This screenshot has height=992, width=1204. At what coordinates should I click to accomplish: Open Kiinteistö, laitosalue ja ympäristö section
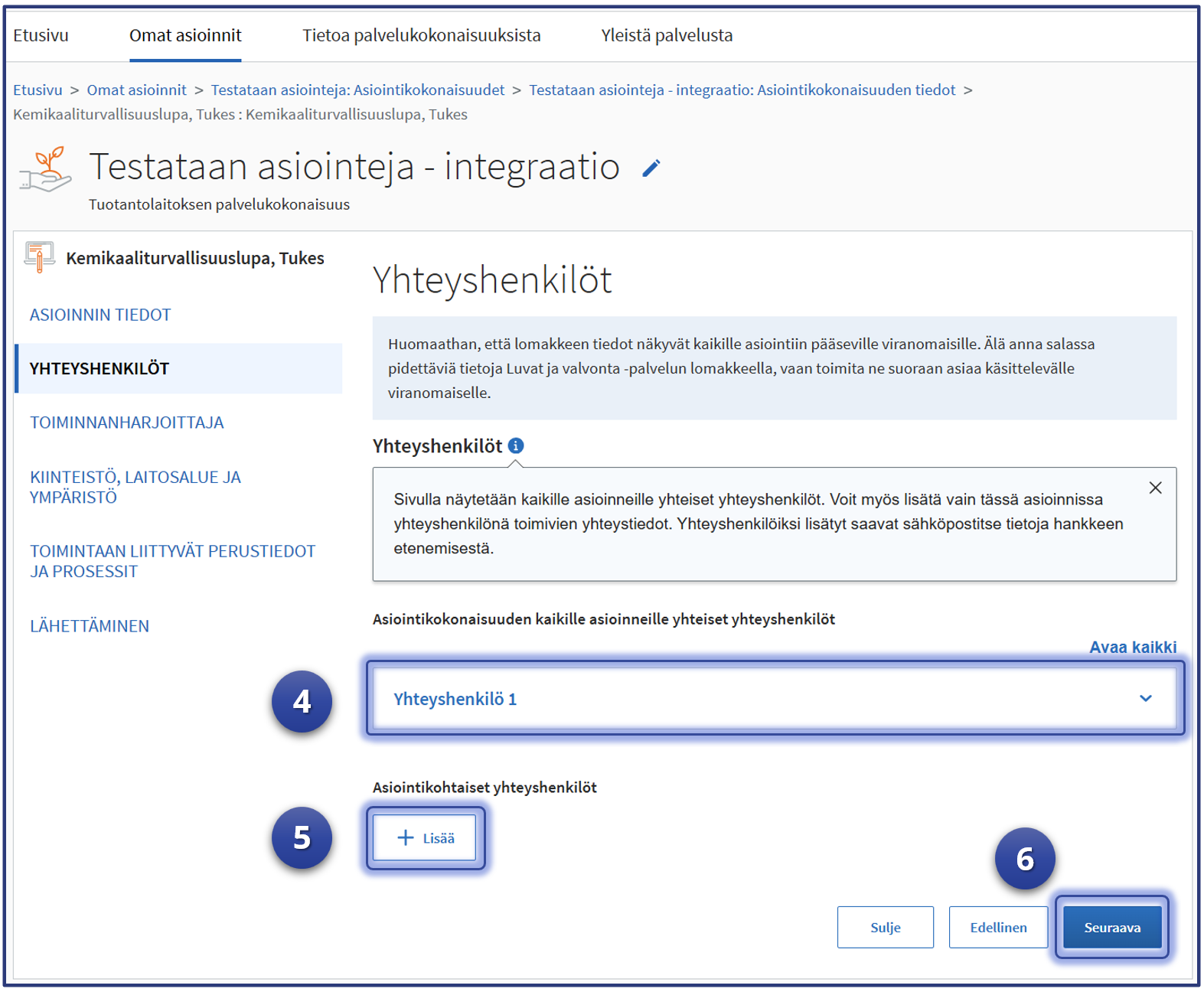(x=135, y=487)
